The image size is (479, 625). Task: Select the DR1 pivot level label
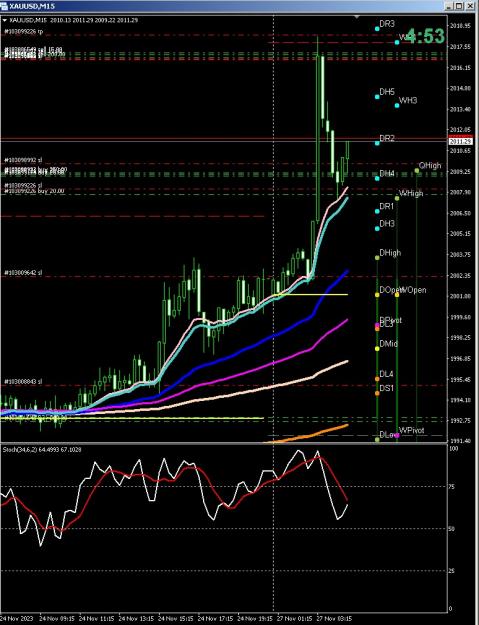pos(387,206)
